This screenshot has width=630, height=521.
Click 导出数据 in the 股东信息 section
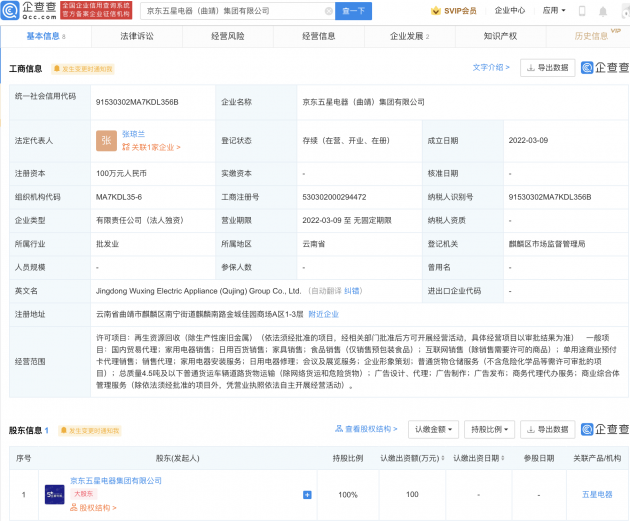(x=548, y=429)
